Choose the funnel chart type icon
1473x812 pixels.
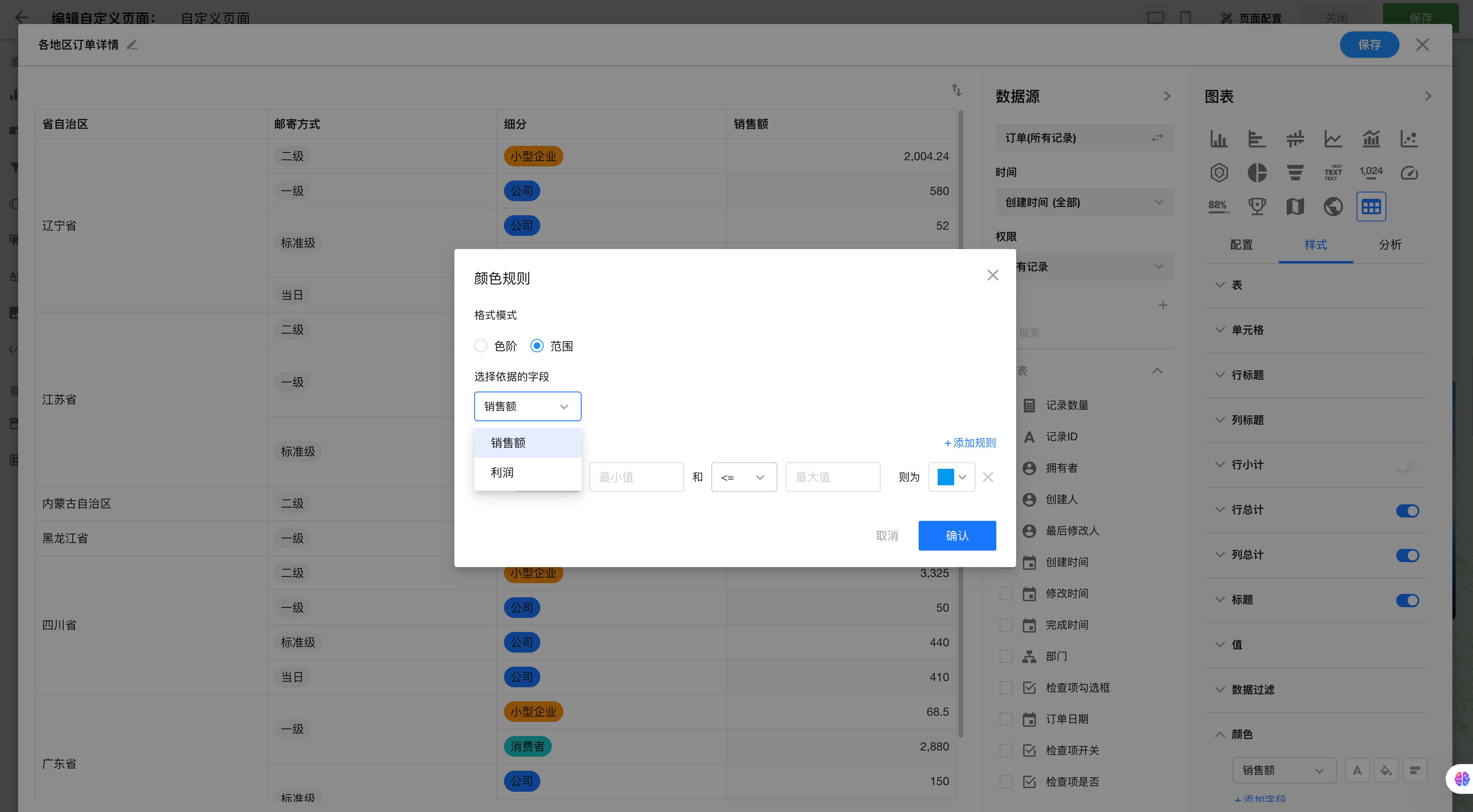pos(1295,172)
